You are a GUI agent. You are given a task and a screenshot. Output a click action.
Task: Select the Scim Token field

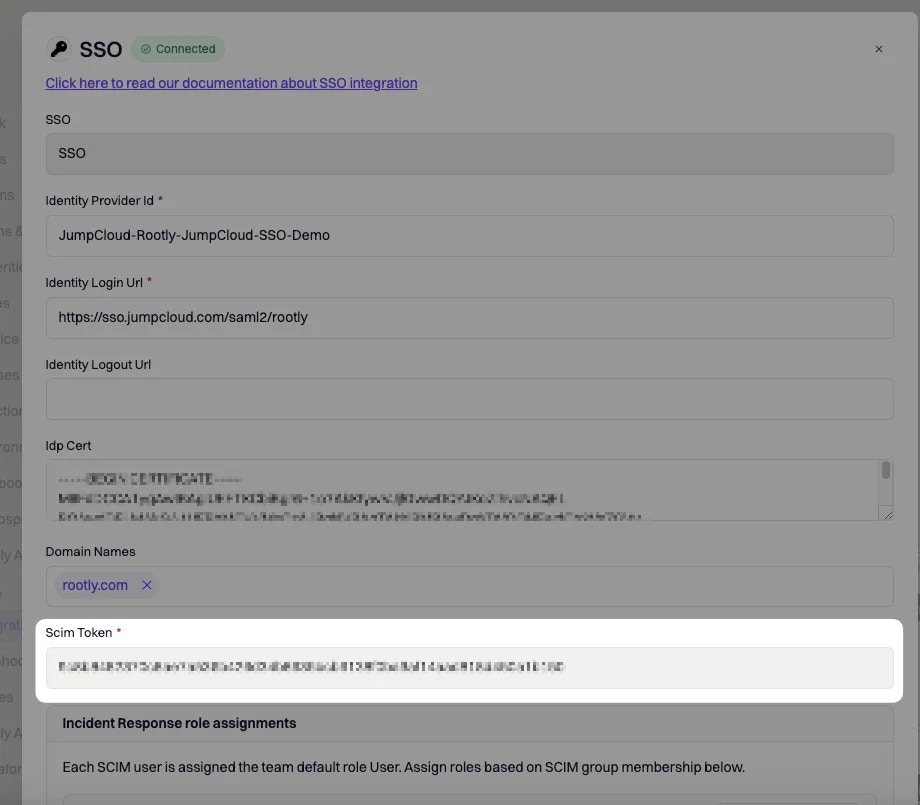click(x=469, y=668)
